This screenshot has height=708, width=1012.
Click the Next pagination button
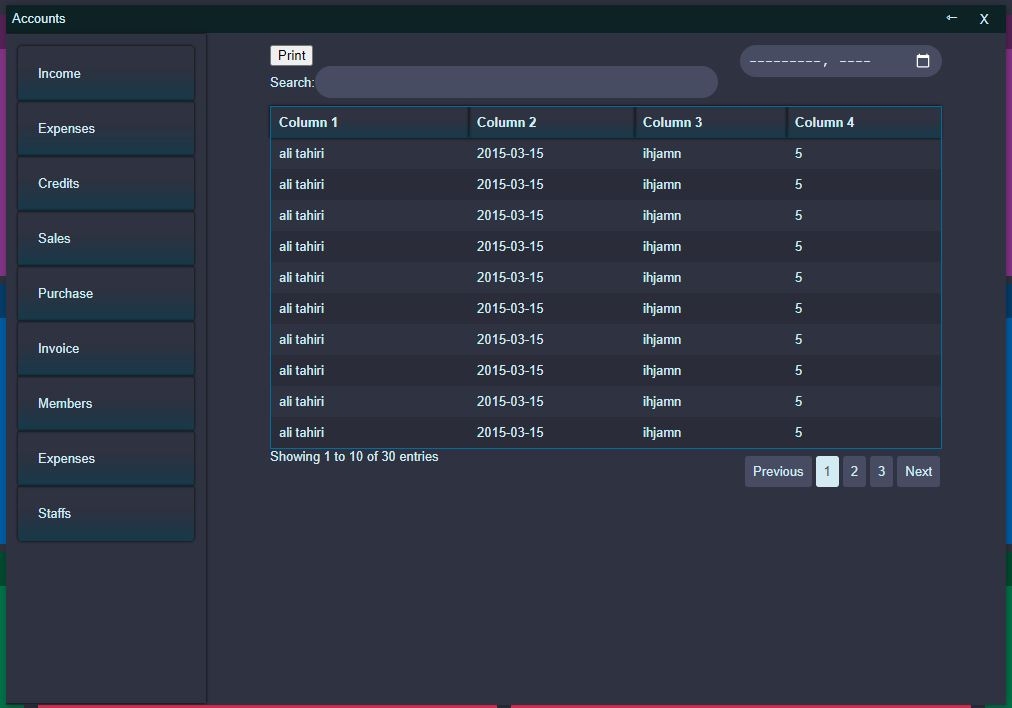click(x=917, y=471)
